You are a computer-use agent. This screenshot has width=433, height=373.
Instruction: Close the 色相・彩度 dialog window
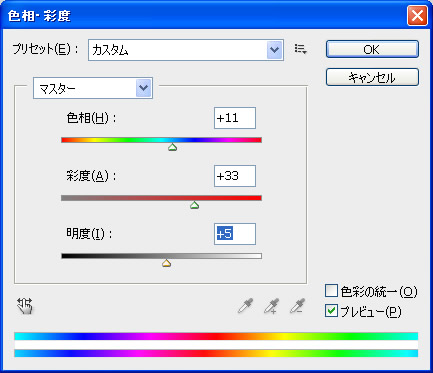417,15
